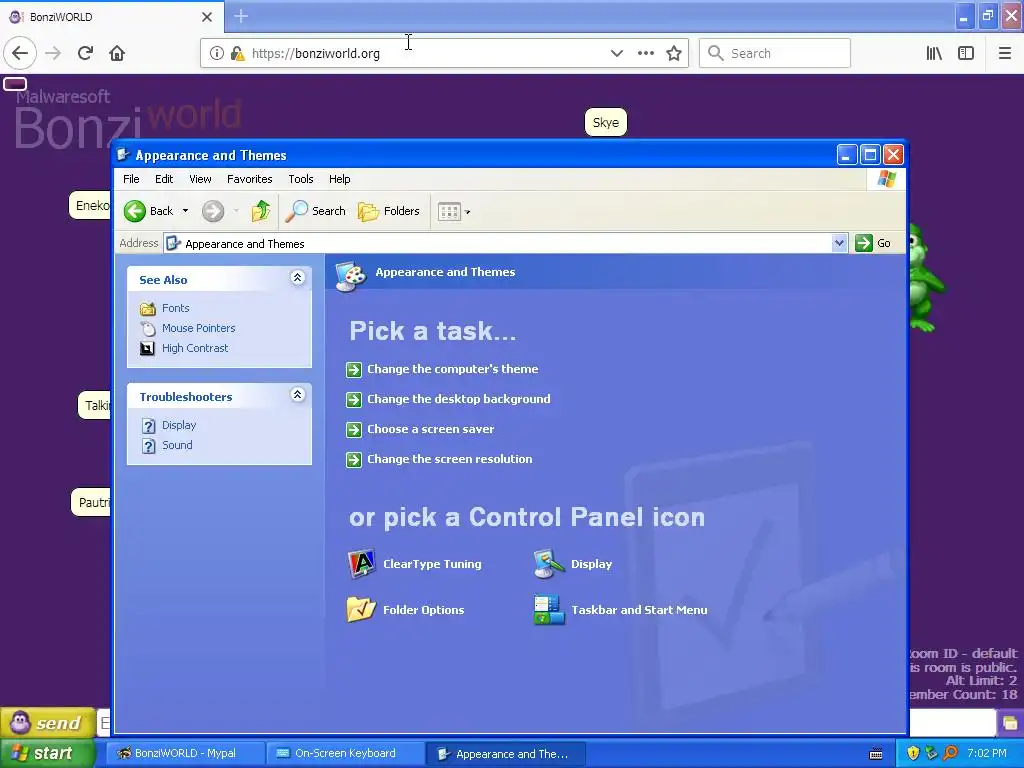Image resolution: width=1024 pixels, height=768 pixels.
Task: Click the BonziWORLD send button
Action: pos(47,722)
